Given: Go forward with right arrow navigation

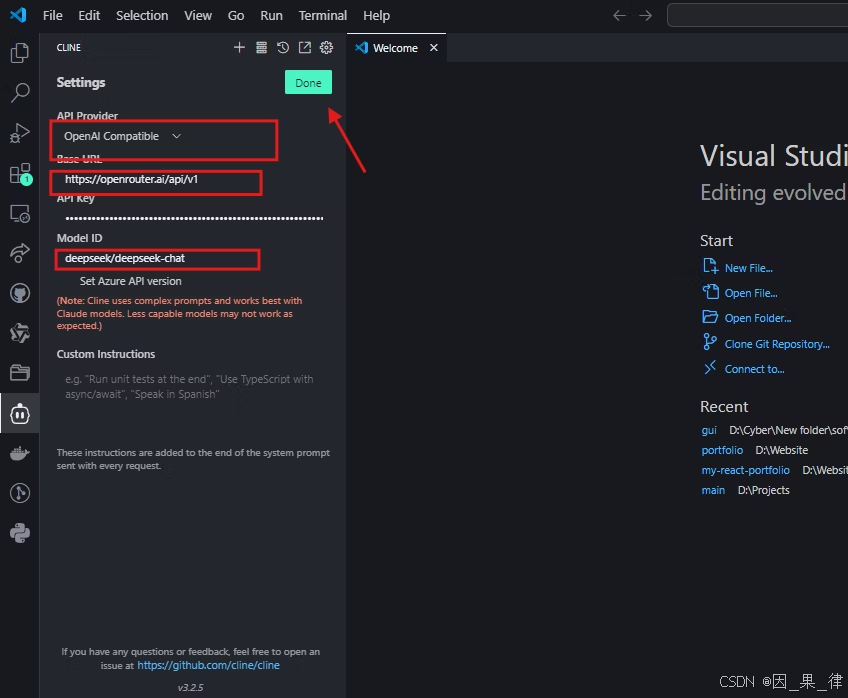Looking at the screenshot, I should 645,16.
